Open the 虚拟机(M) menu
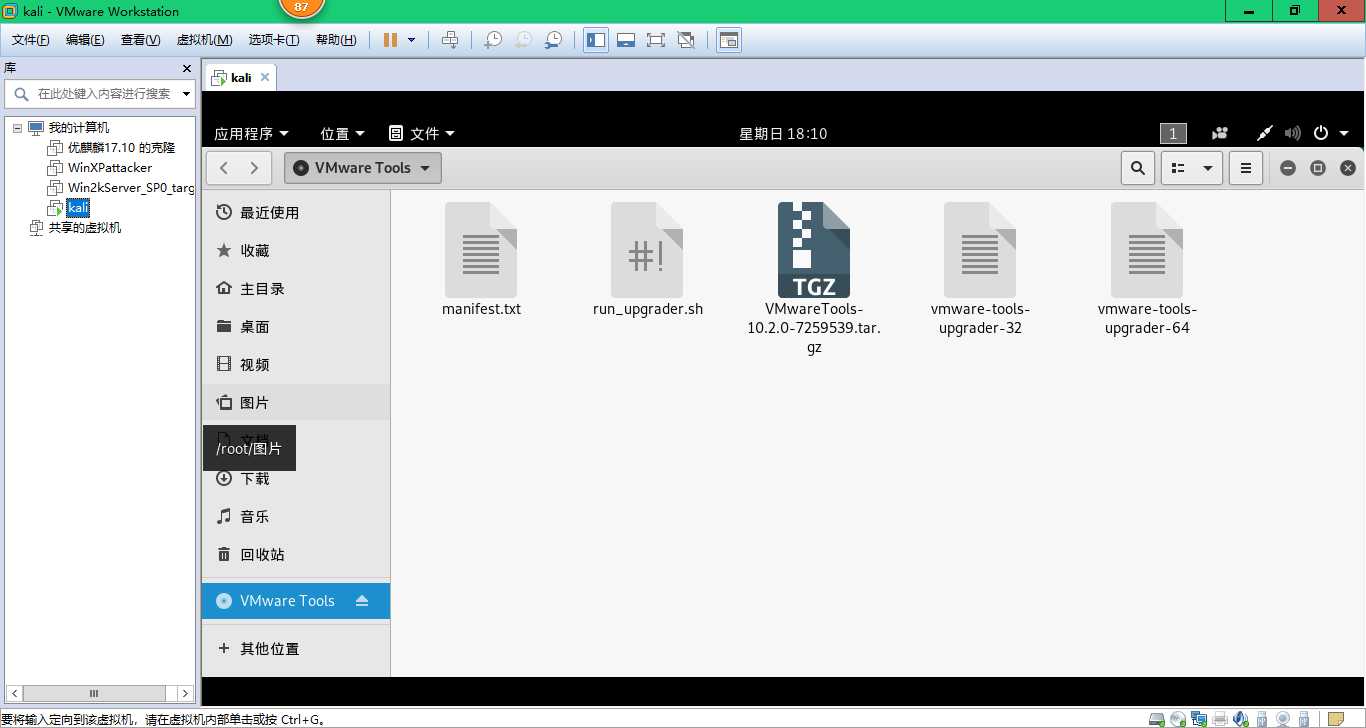Viewport: 1366px width, 728px height. coord(204,40)
